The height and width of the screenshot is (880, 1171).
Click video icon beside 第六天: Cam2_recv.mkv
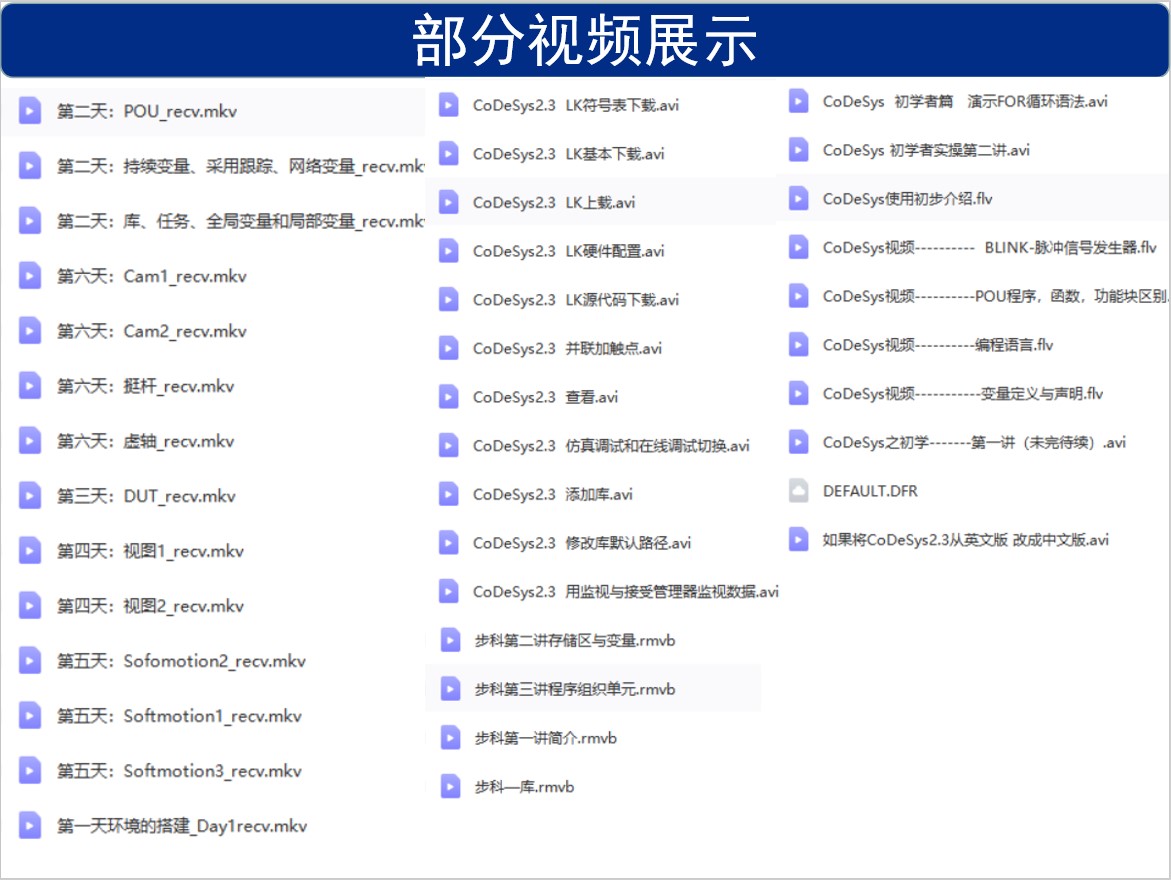(x=29, y=330)
